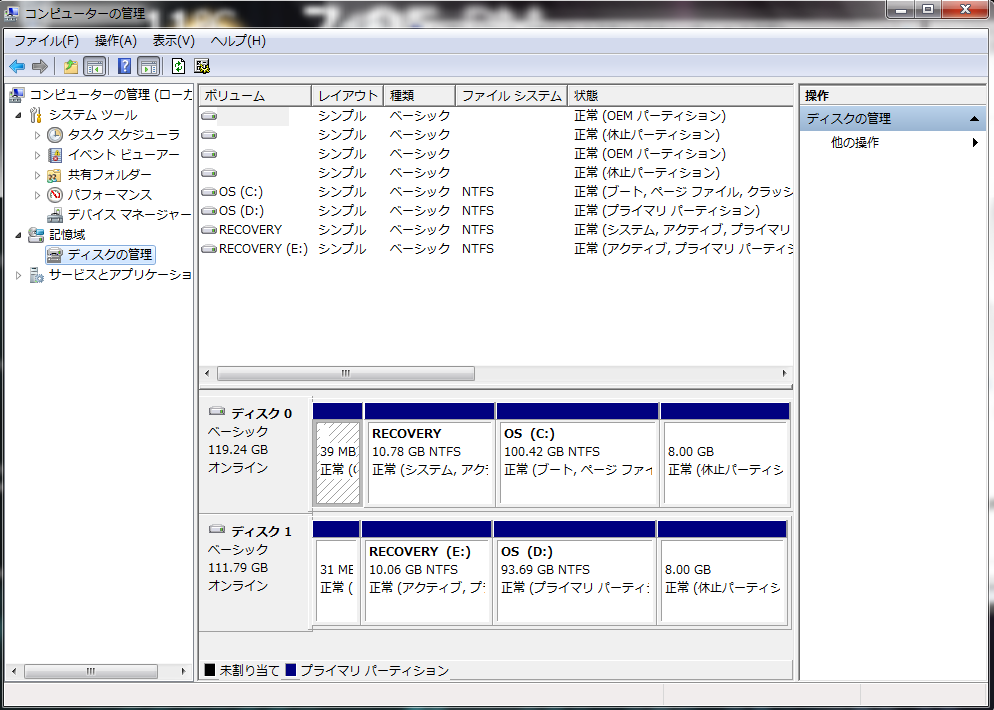994x710 pixels.
Task: Select the OS (D:) partition on Disk 1
Action: point(573,570)
